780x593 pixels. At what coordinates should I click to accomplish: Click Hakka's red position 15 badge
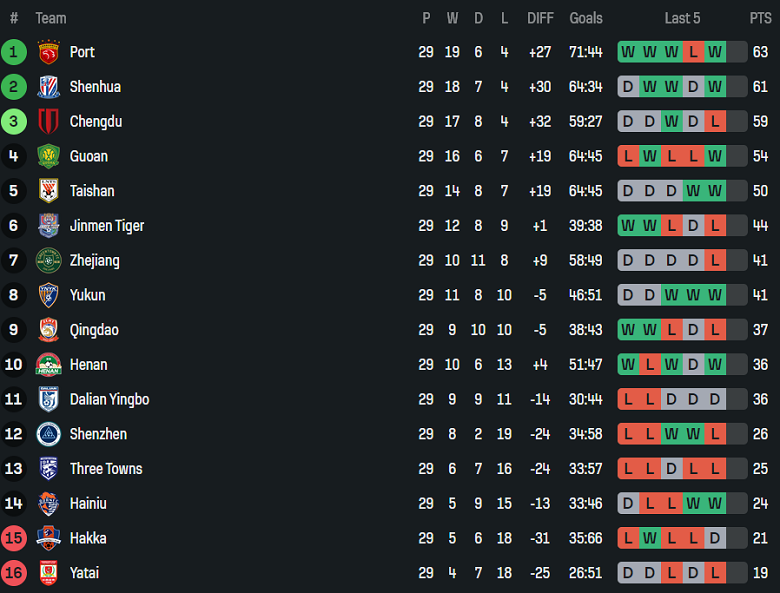pos(14,538)
